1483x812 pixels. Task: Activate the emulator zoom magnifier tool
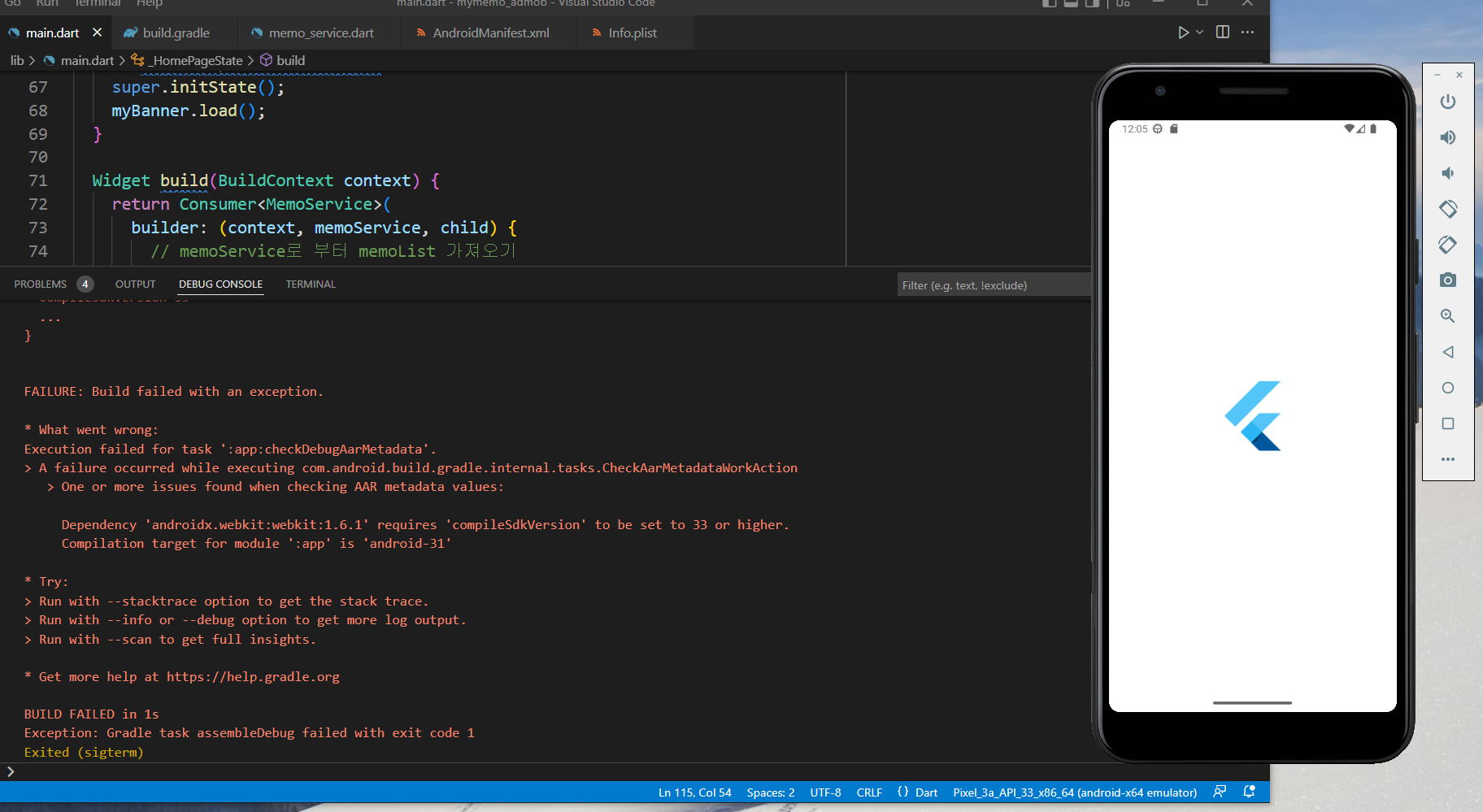(1447, 316)
